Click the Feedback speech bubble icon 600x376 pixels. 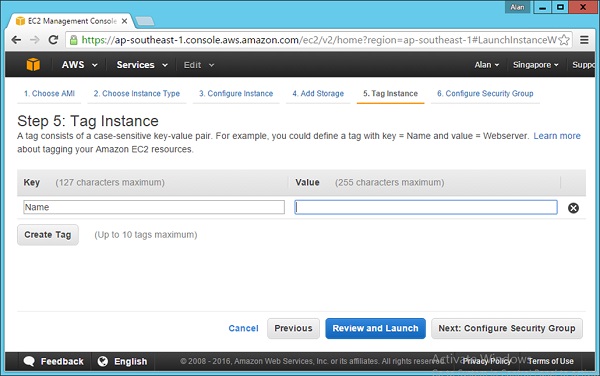click(x=29, y=361)
